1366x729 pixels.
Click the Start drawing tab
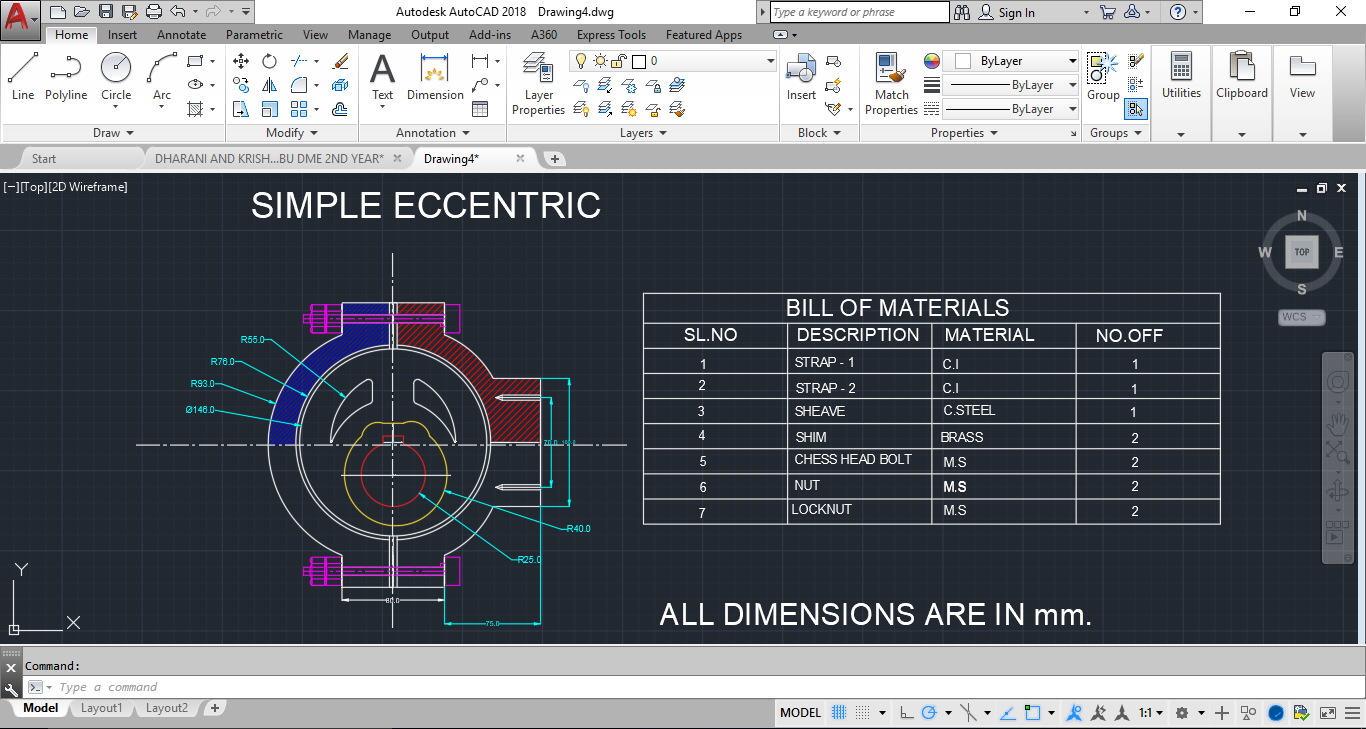coord(44,158)
